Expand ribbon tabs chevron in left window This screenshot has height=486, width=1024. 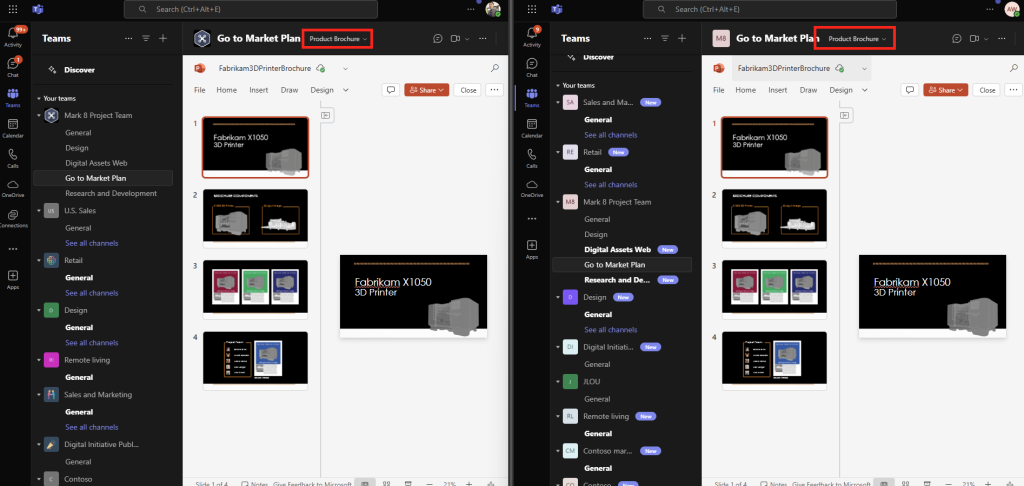tap(345, 90)
